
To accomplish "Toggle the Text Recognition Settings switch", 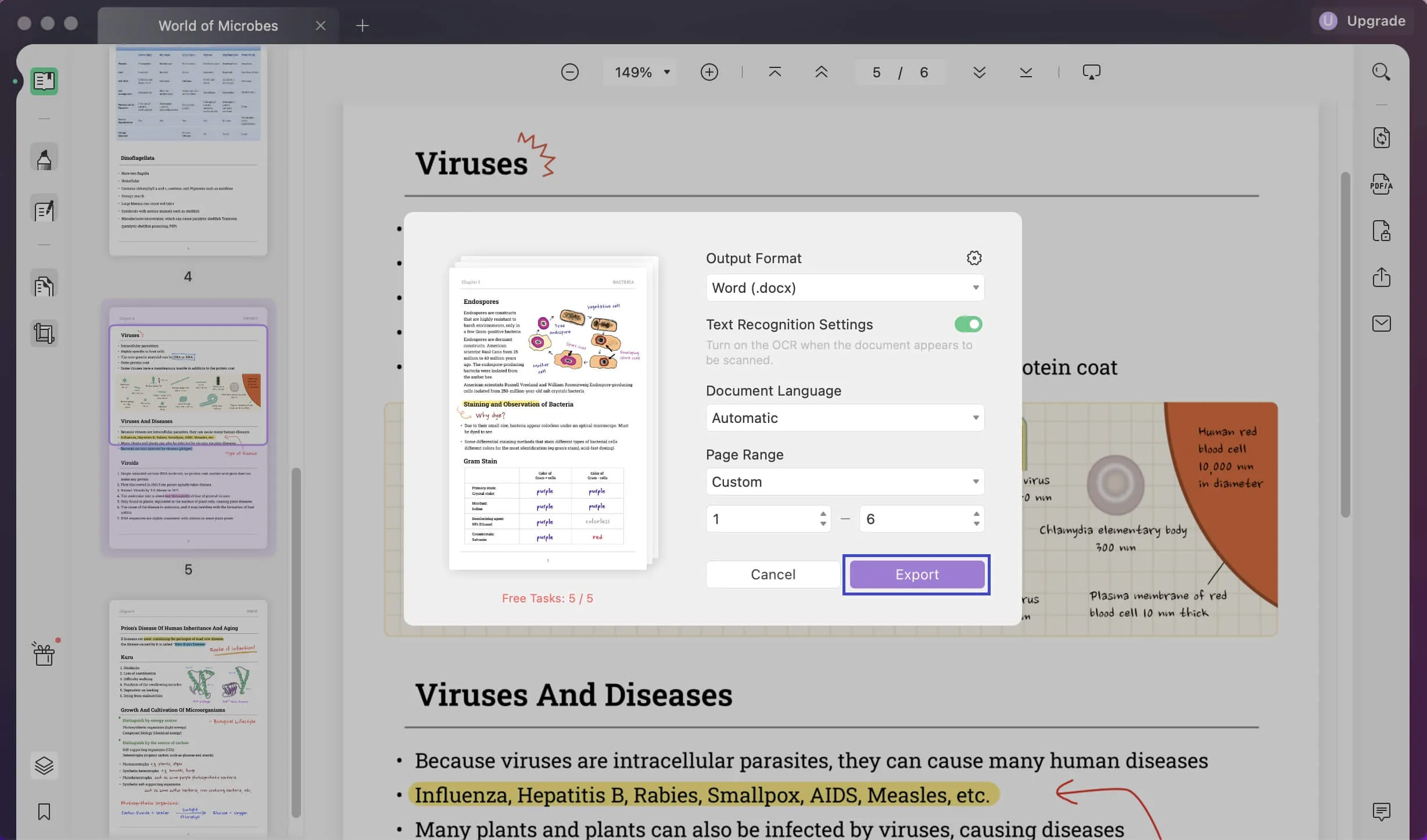I will point(968,324).
